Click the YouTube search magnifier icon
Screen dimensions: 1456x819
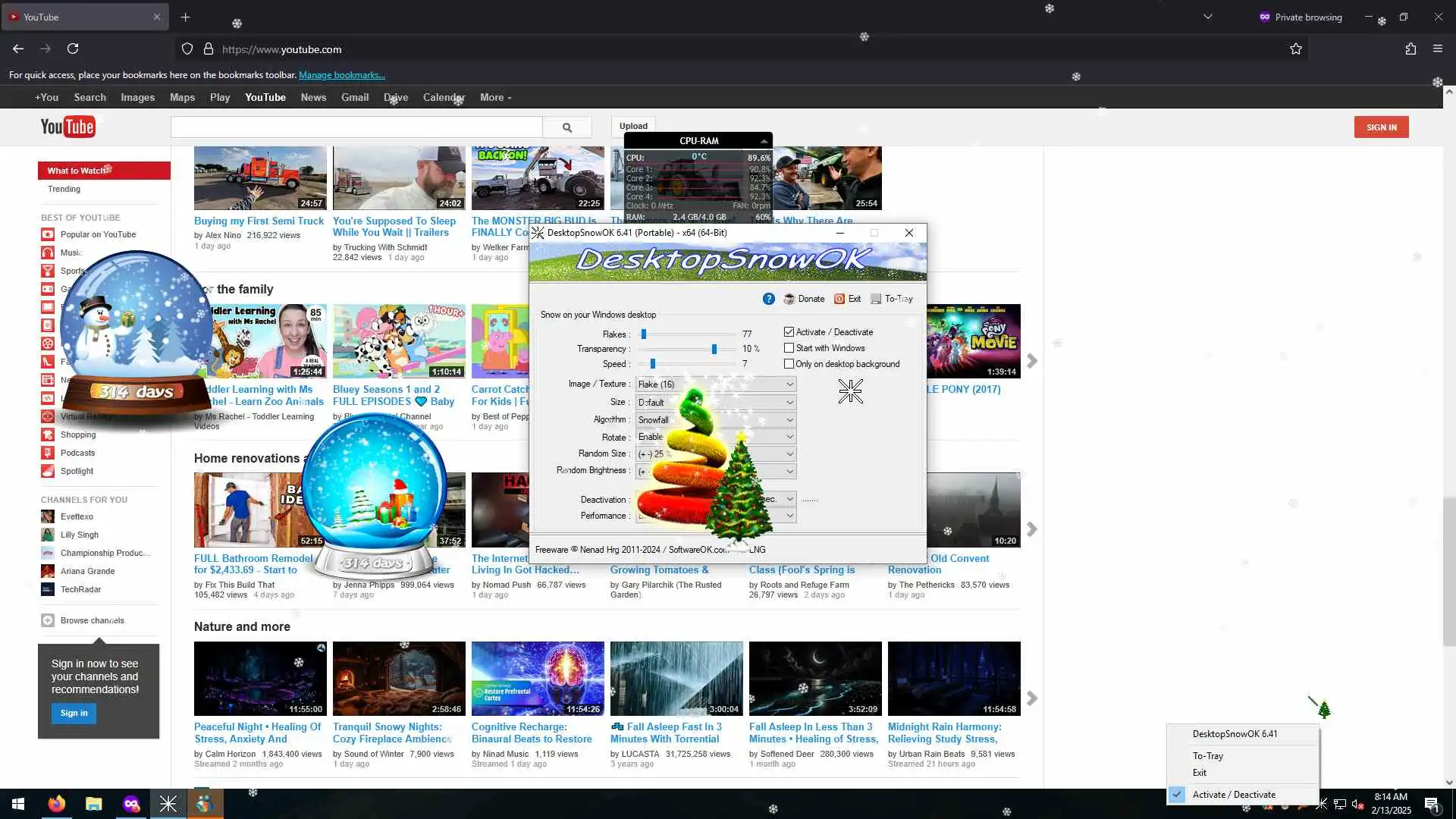(x=566, y=127)
